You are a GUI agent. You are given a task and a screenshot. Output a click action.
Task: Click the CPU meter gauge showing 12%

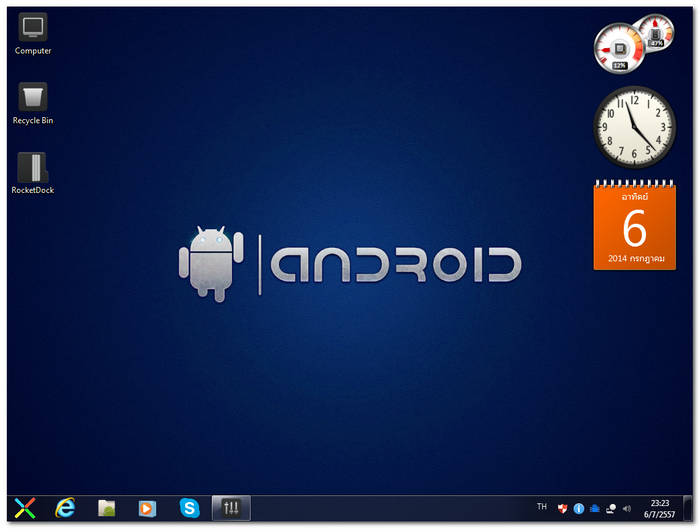[x=619, y=49]
